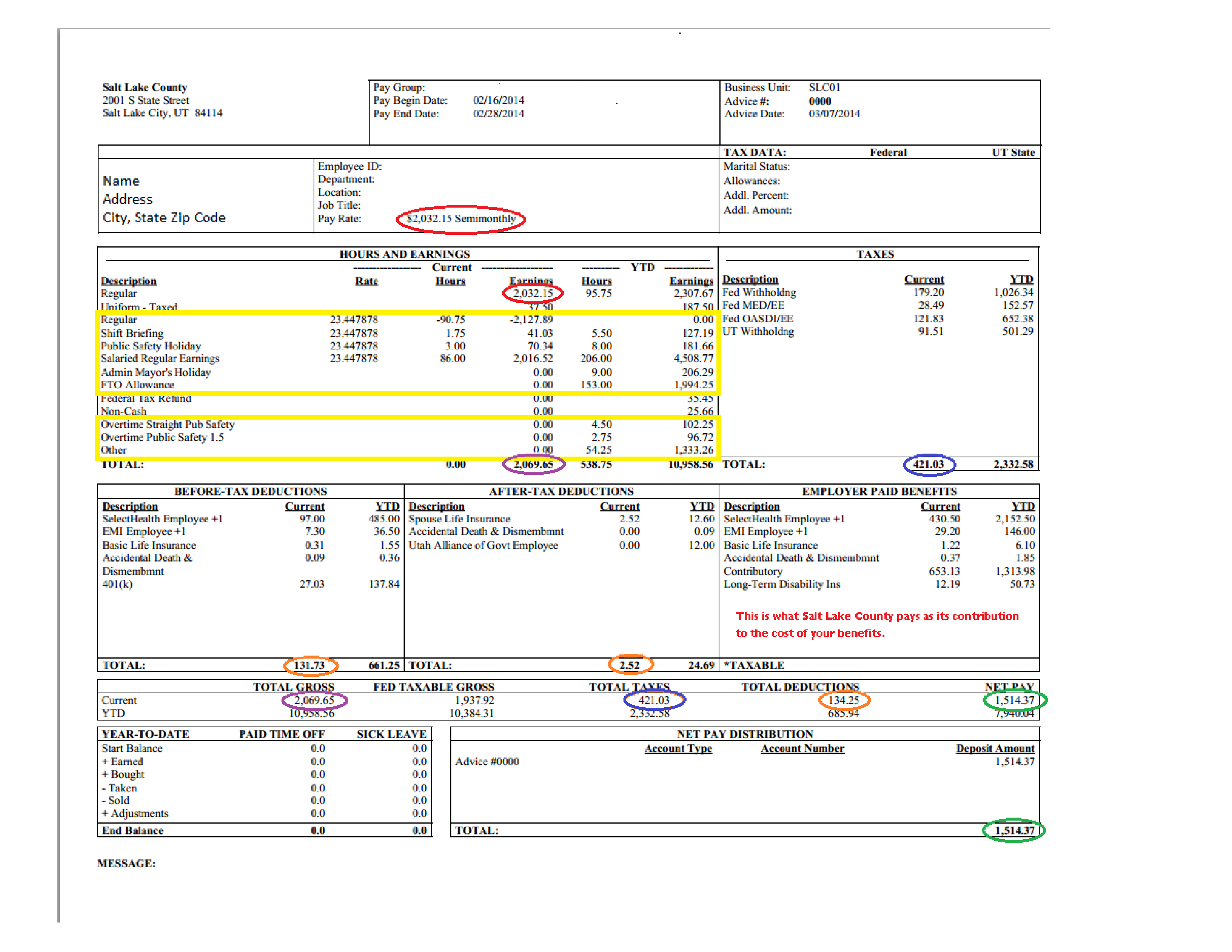Screen dimensions: 1232x952
Task: Click the Total Deductions current value 134.25
Action: tap(843, 700)
